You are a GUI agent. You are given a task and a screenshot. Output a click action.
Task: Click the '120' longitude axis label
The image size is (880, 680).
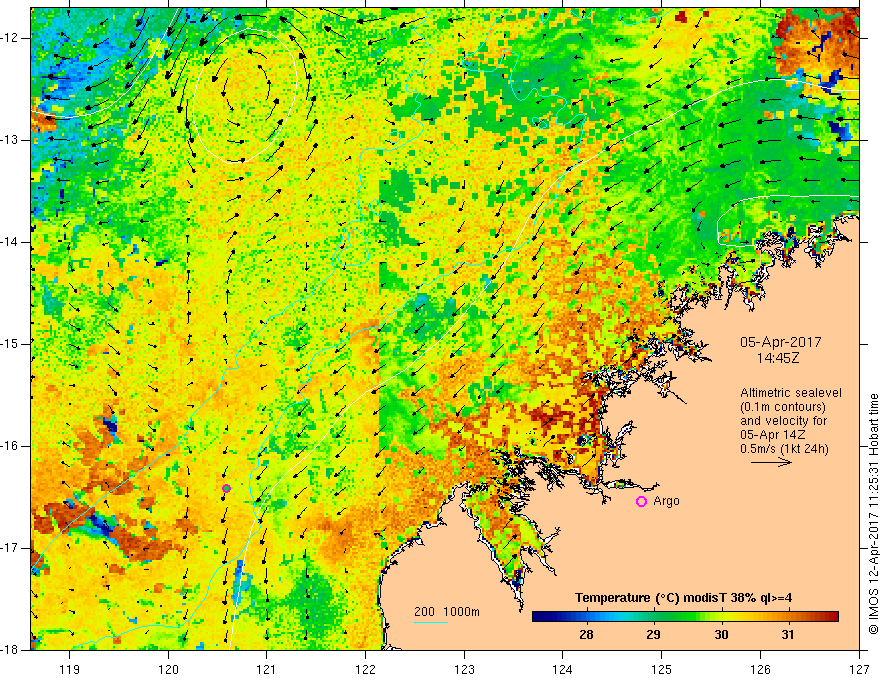168,669
